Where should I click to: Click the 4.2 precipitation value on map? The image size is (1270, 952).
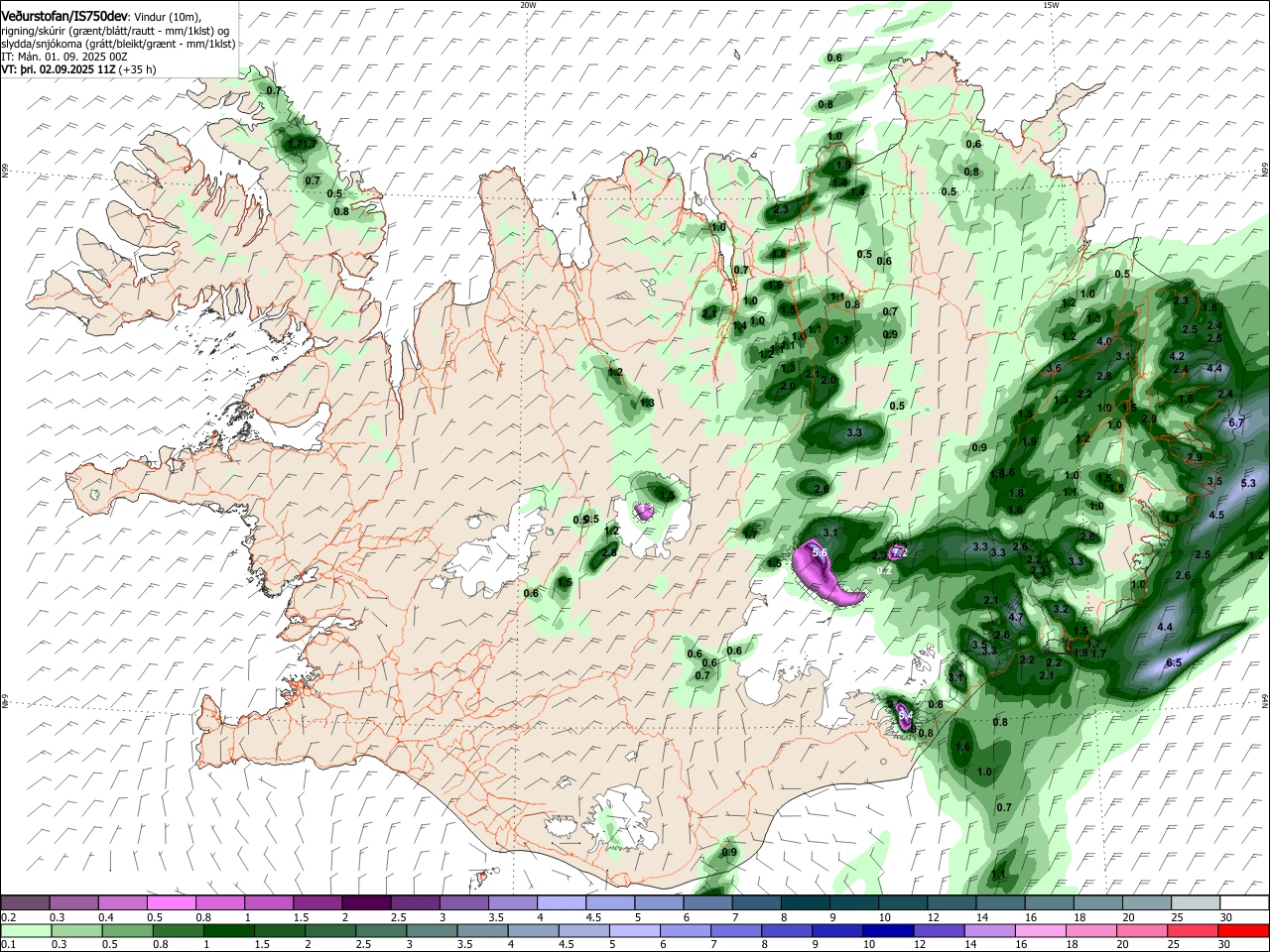[x=1178, y=356]
